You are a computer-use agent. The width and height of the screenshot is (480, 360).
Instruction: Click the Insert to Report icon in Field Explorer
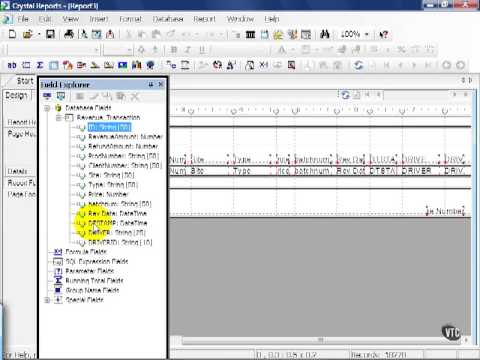click(47, 97)
